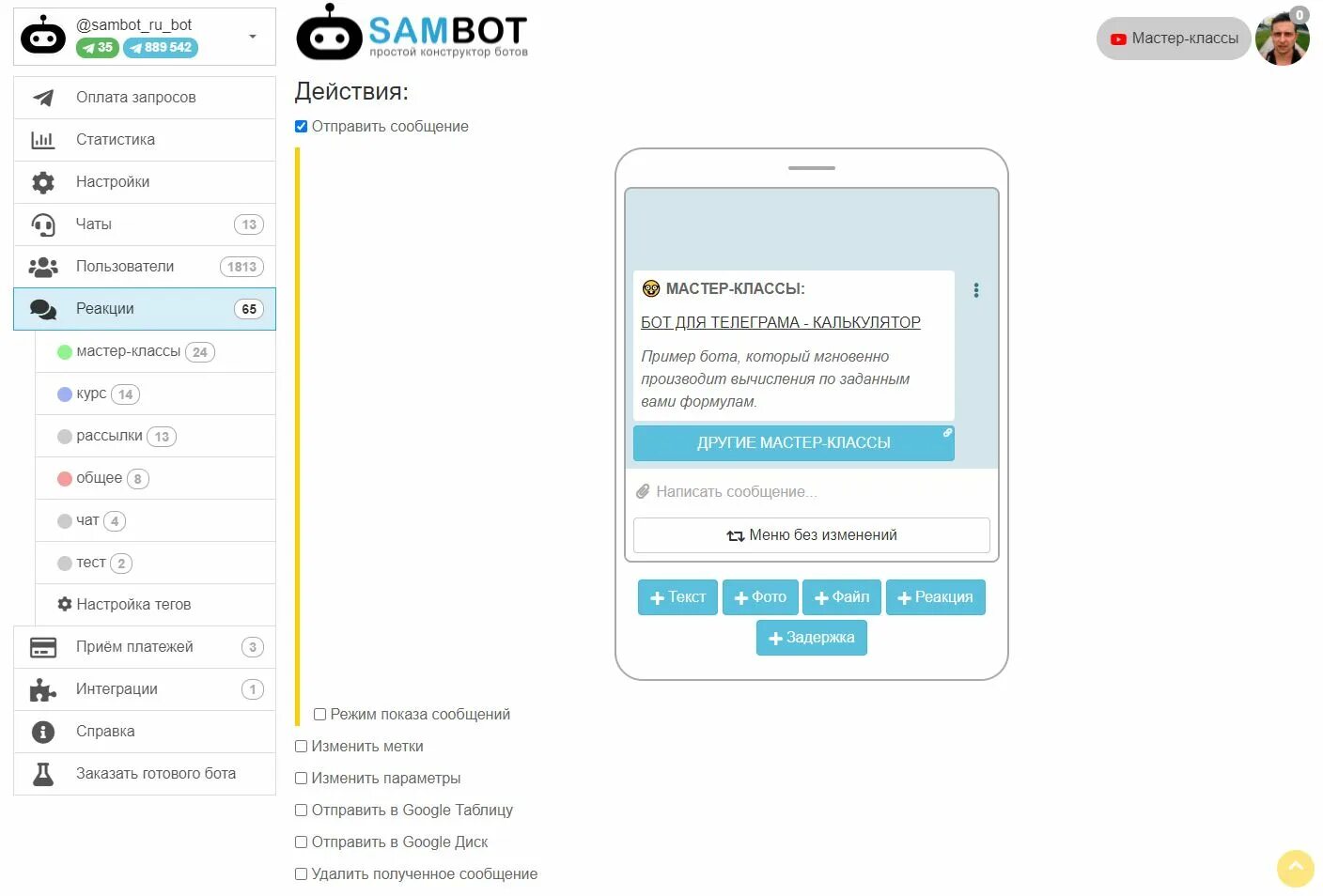Viewport: 1323px width, 896px height.
Task: Click the 13 count badge on Чаты
Action: pos(249,224)
